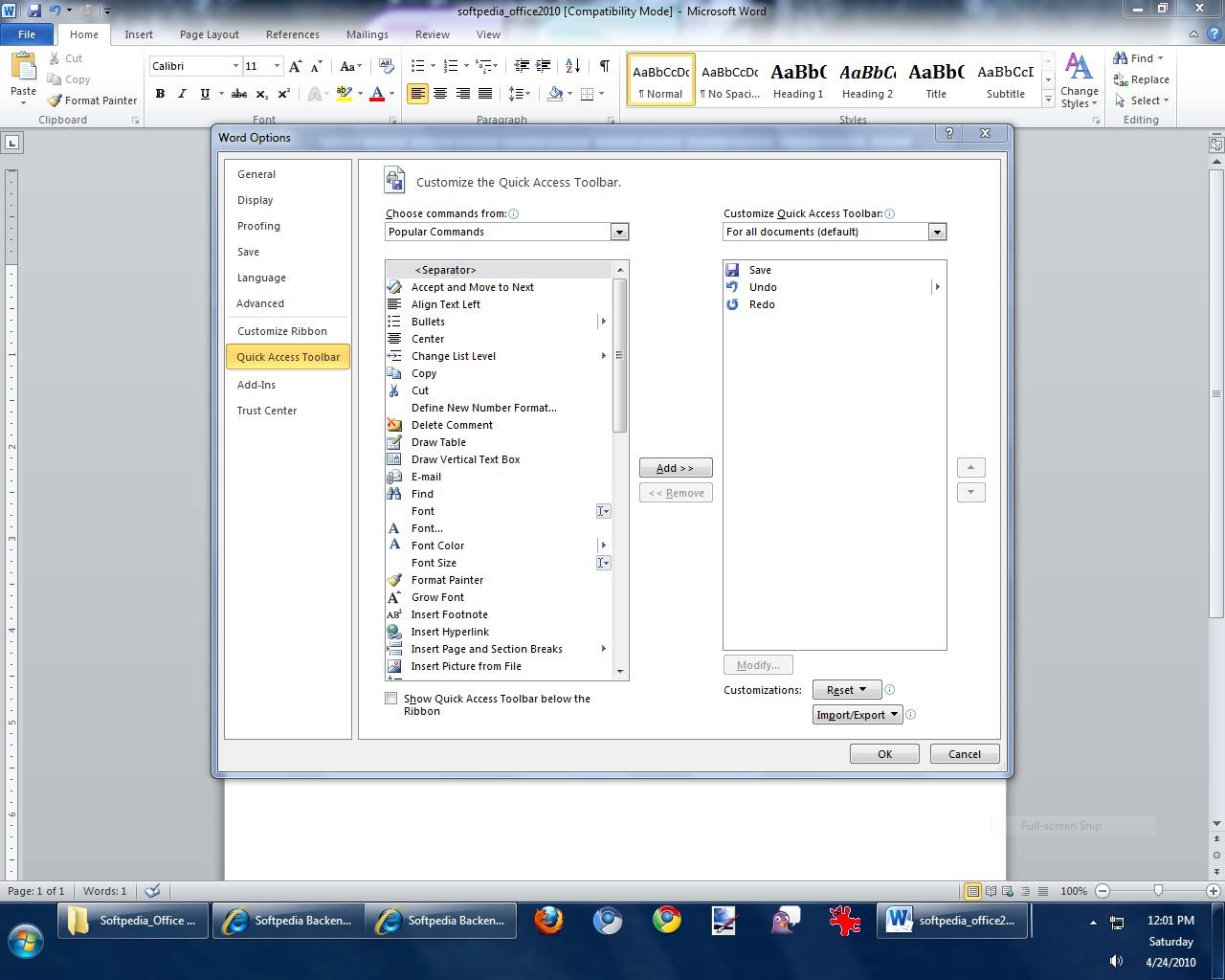Viewport: 1225px width, 980px height.
Task: Open the Import/Export dropdown button
Action: [x=857, y=715]
